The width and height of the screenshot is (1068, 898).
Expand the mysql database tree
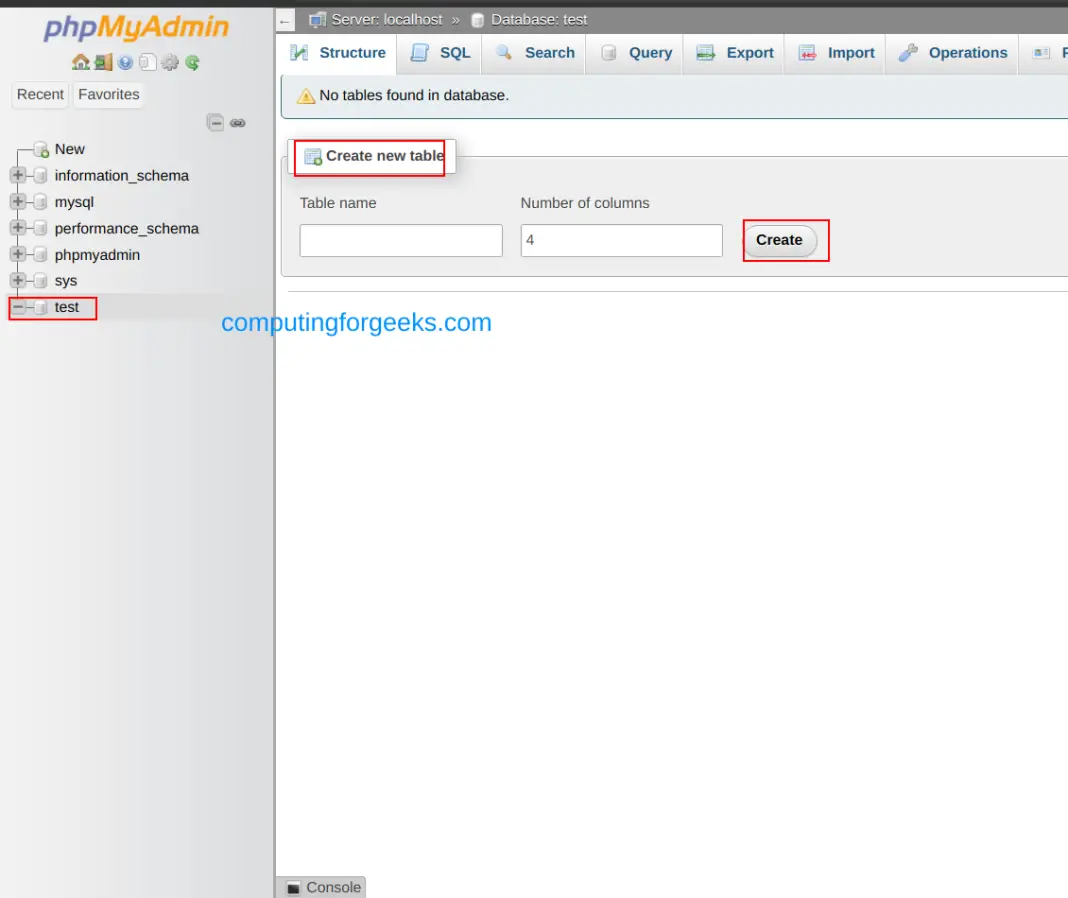16,202
